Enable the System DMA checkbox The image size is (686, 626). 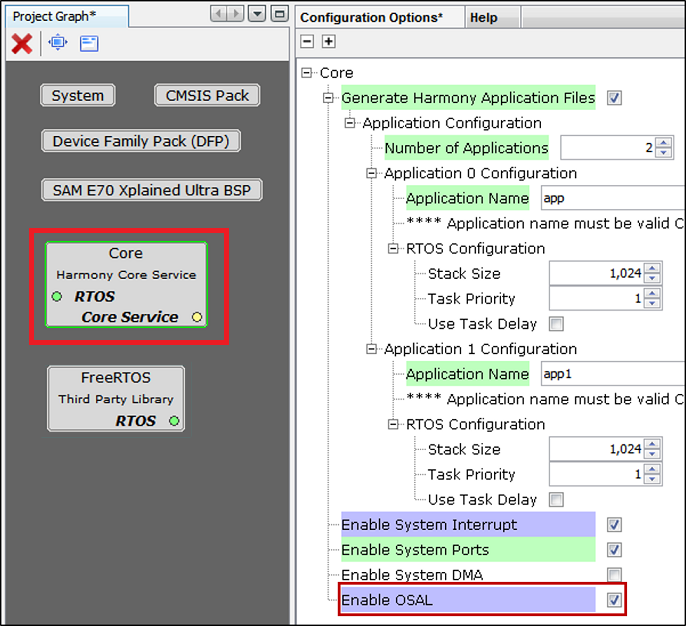point(614,574)
